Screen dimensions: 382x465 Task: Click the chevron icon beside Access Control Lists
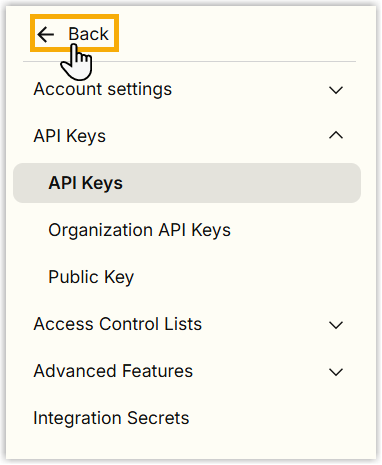[x=336, y=325]
